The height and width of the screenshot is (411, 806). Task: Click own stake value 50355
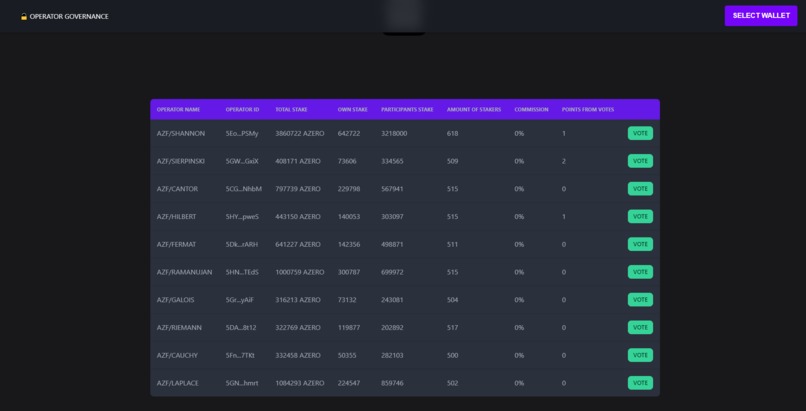tap(347, 355)
